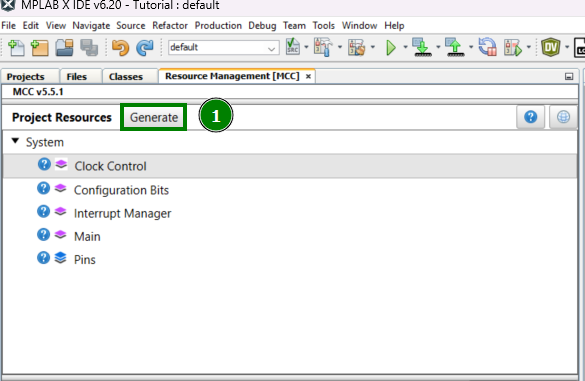Collapse the System tree node
Viewport: 585px width, 381px height.
click(15, 141)
